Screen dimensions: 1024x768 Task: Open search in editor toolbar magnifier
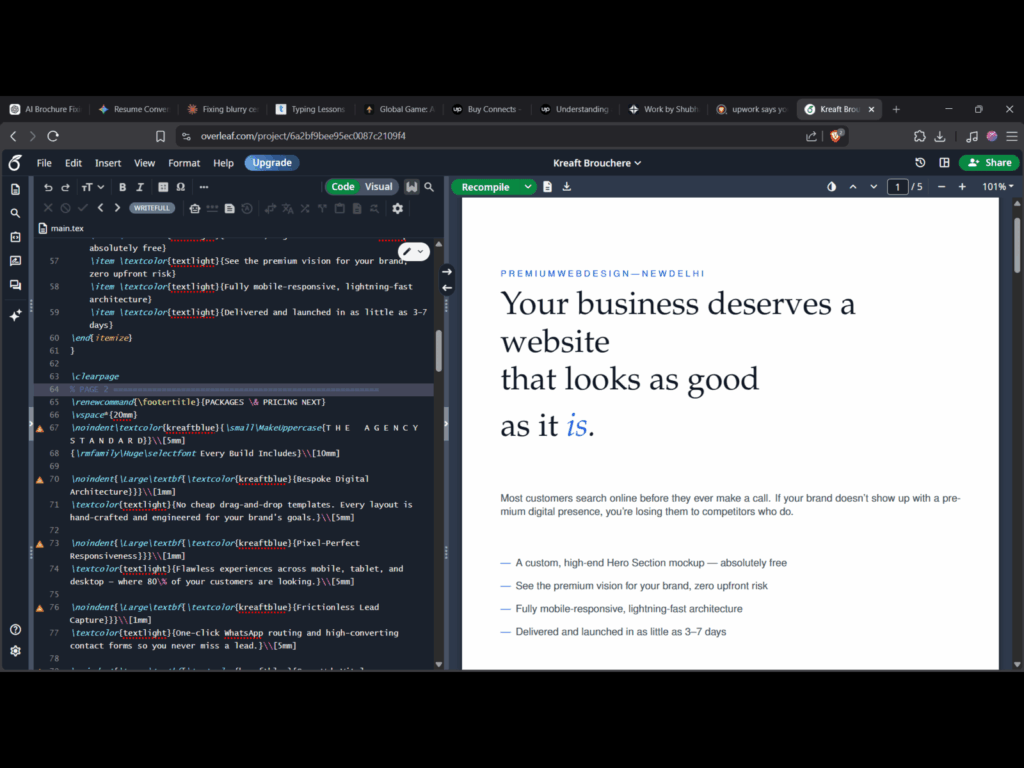(429, 187)
